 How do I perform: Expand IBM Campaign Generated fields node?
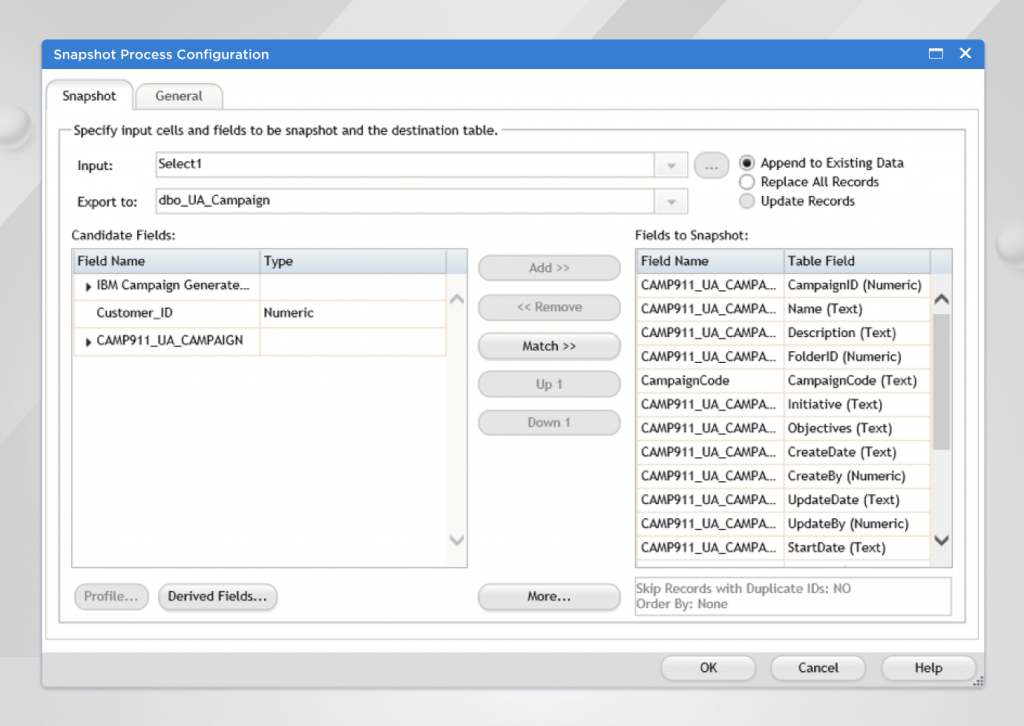pos(89,287)
